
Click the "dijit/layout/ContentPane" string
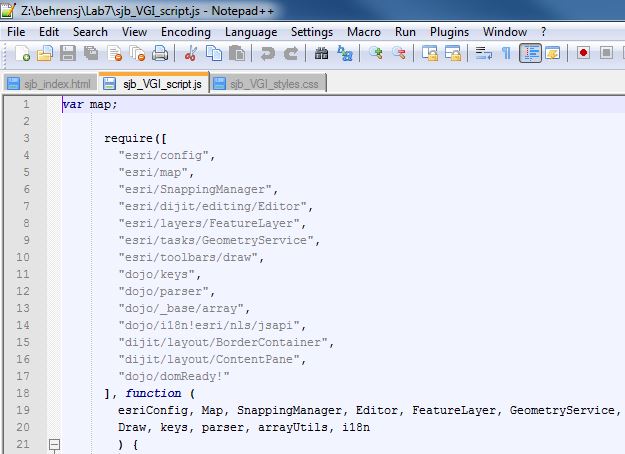(209, 360)
